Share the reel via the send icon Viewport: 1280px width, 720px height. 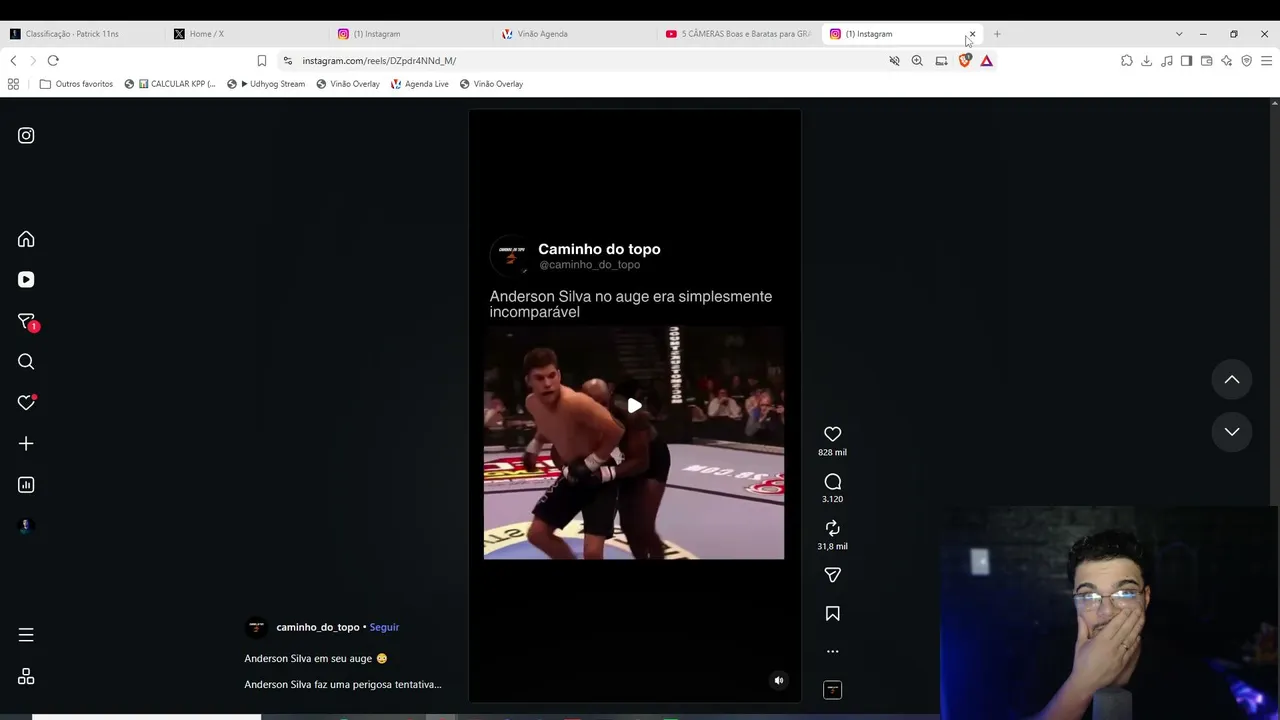(x=832, y=575)
